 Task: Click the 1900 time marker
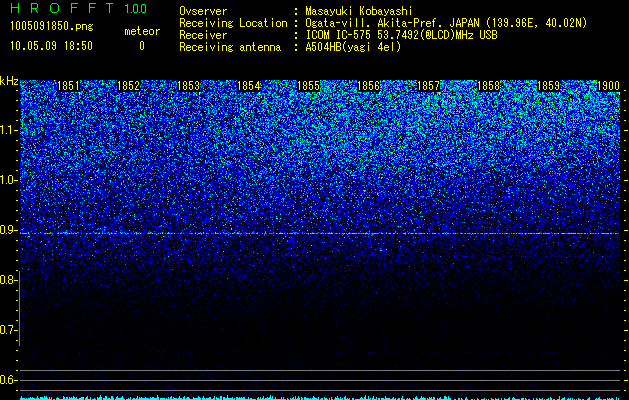[608, 86]
